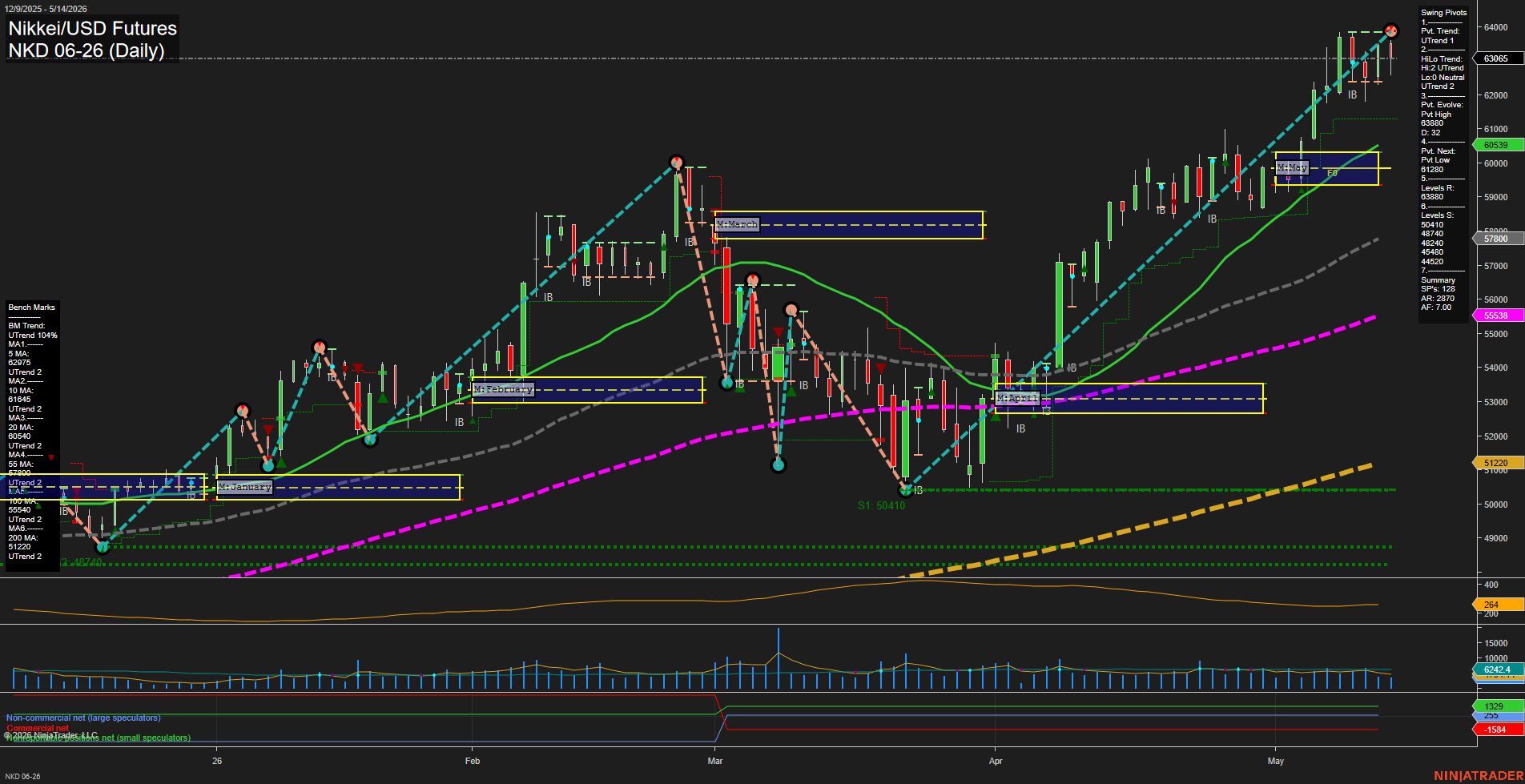1525x784 pixels.
Task: Click the © 2026 NinjaTrader, LLC notice
Action: pyautogui.click(x=50, y=735)
